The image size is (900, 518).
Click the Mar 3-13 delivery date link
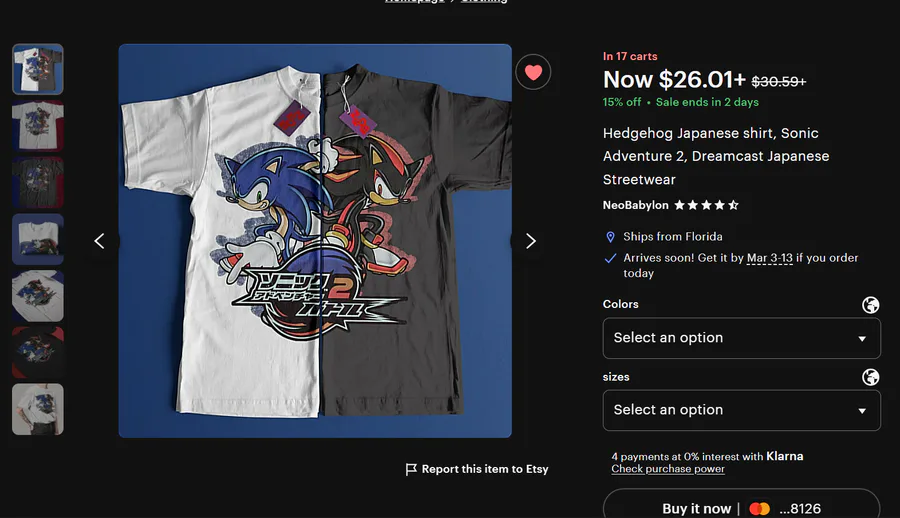click(x=767, y=258)
